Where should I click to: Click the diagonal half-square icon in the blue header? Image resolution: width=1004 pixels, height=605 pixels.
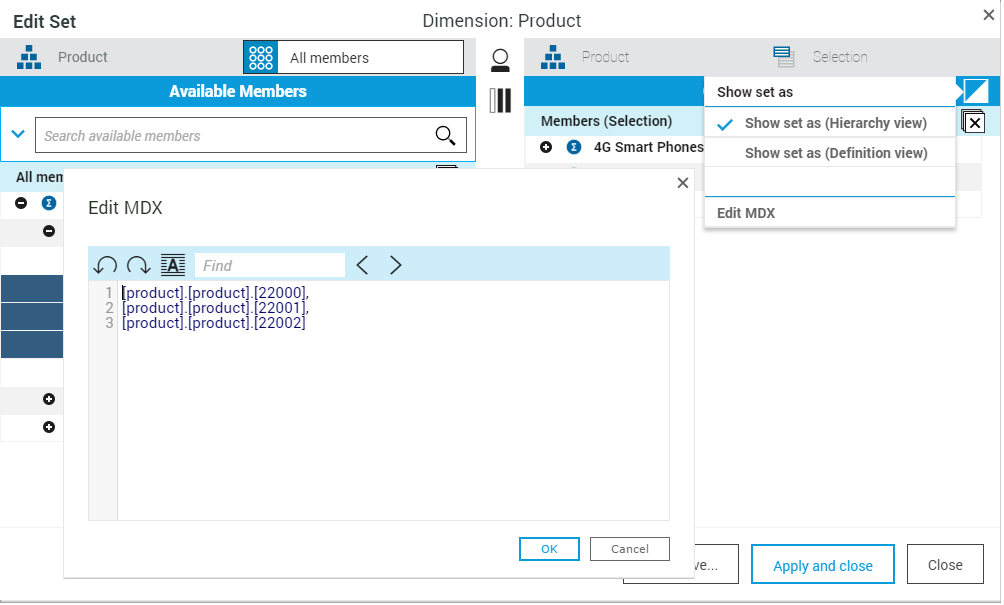point(976,92)
